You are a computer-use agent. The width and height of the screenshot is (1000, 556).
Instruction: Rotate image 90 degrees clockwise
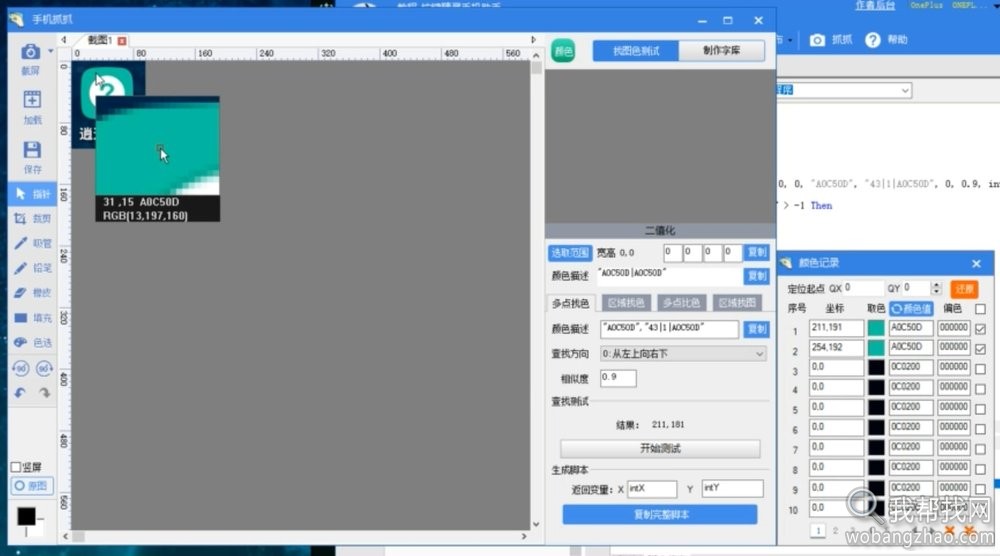click(44, 369)
